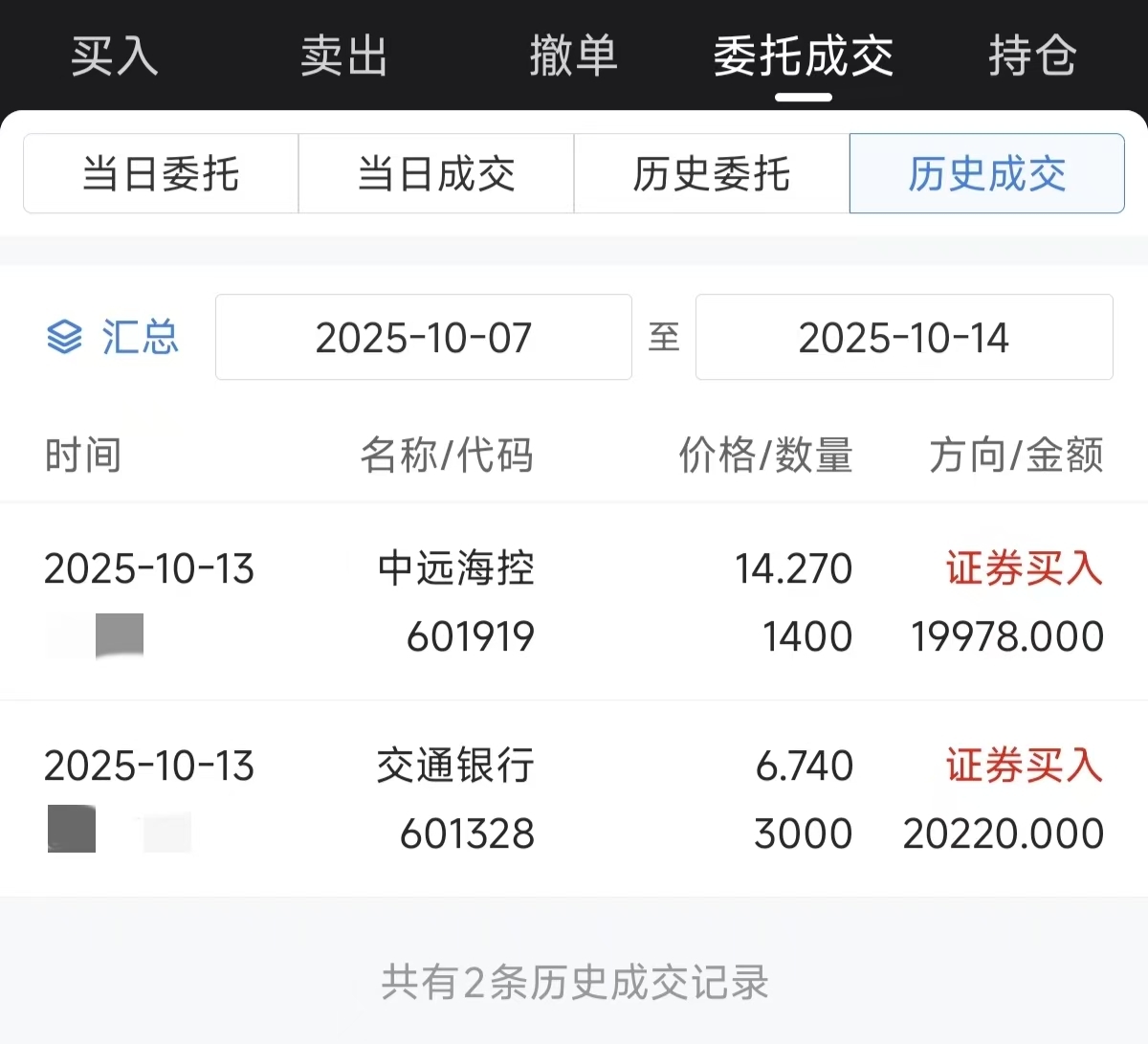Image resolution: width=1148 pixels, height=1044 pixels.
Task: Click amount 20220.000
Action: pos(1004,833)
